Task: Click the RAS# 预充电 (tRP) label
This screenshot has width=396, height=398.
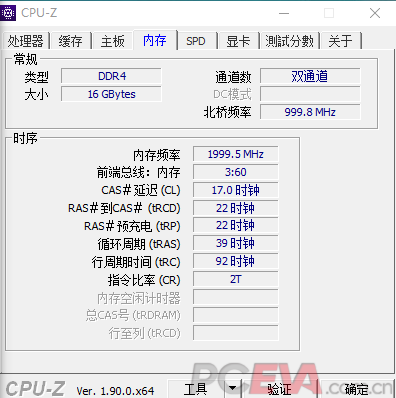Action: click(132, 226)
